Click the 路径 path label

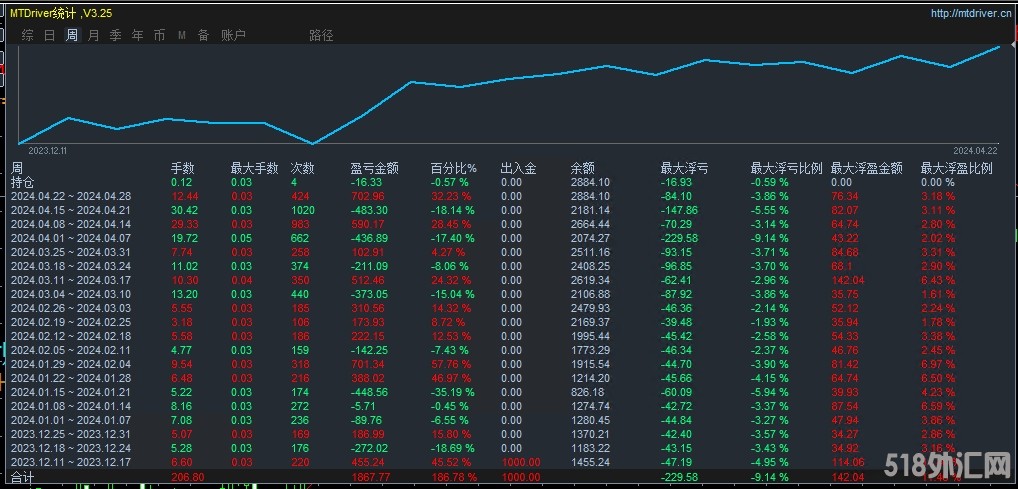coord(321,35)
